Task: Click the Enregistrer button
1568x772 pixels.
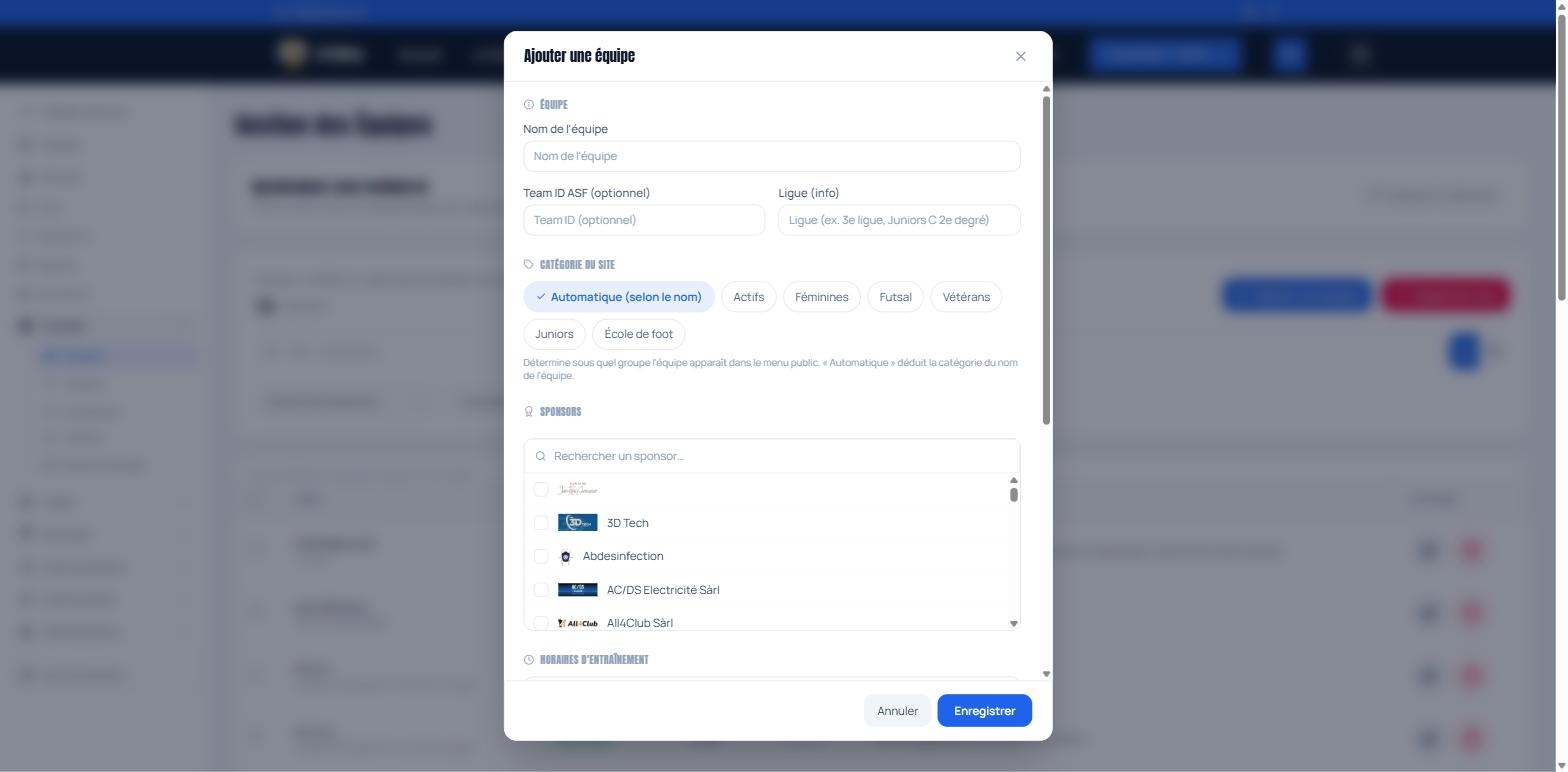Action: pos(984,711)
